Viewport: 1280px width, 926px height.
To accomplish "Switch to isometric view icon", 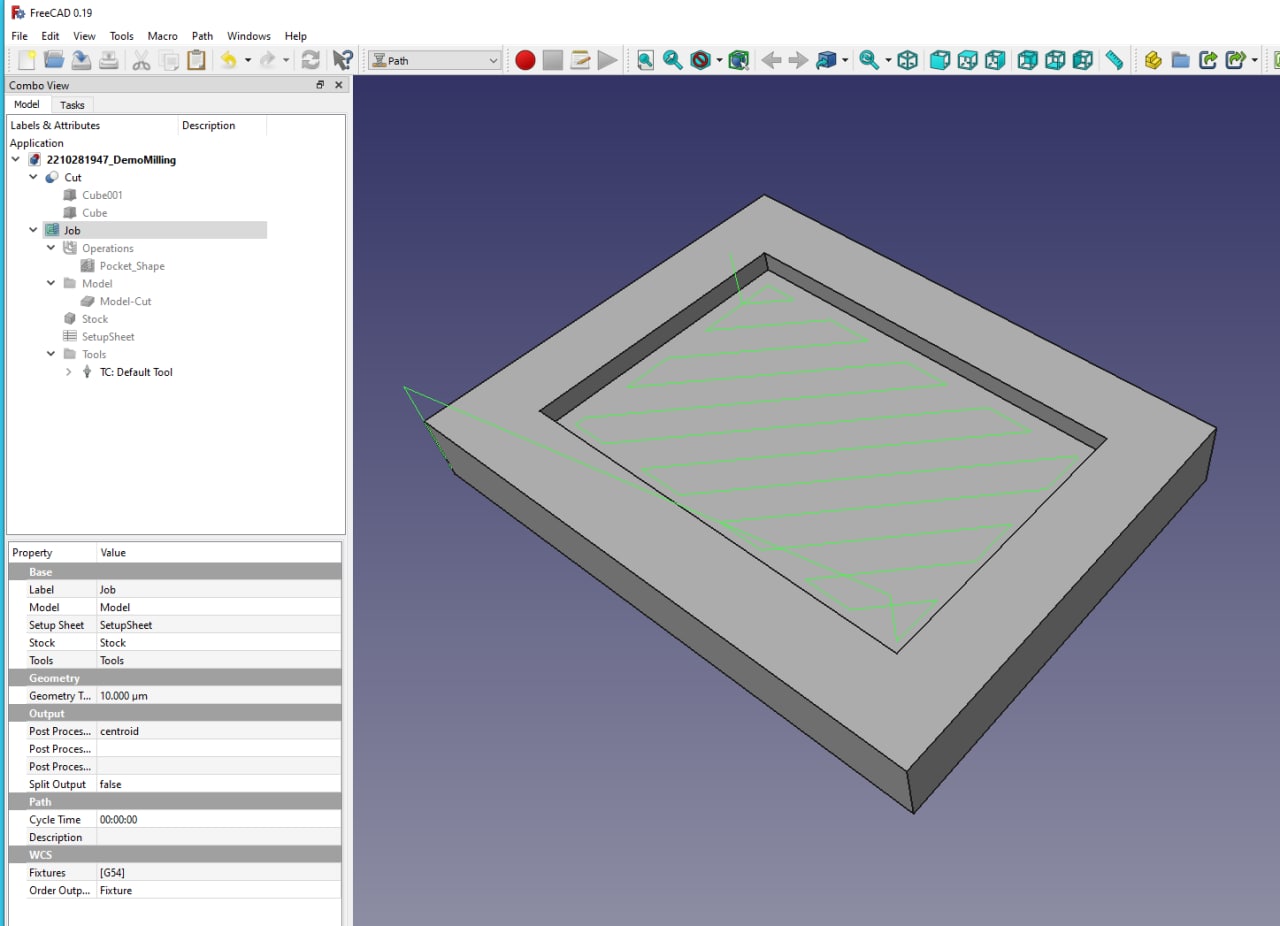I will (x=907, y=61).
